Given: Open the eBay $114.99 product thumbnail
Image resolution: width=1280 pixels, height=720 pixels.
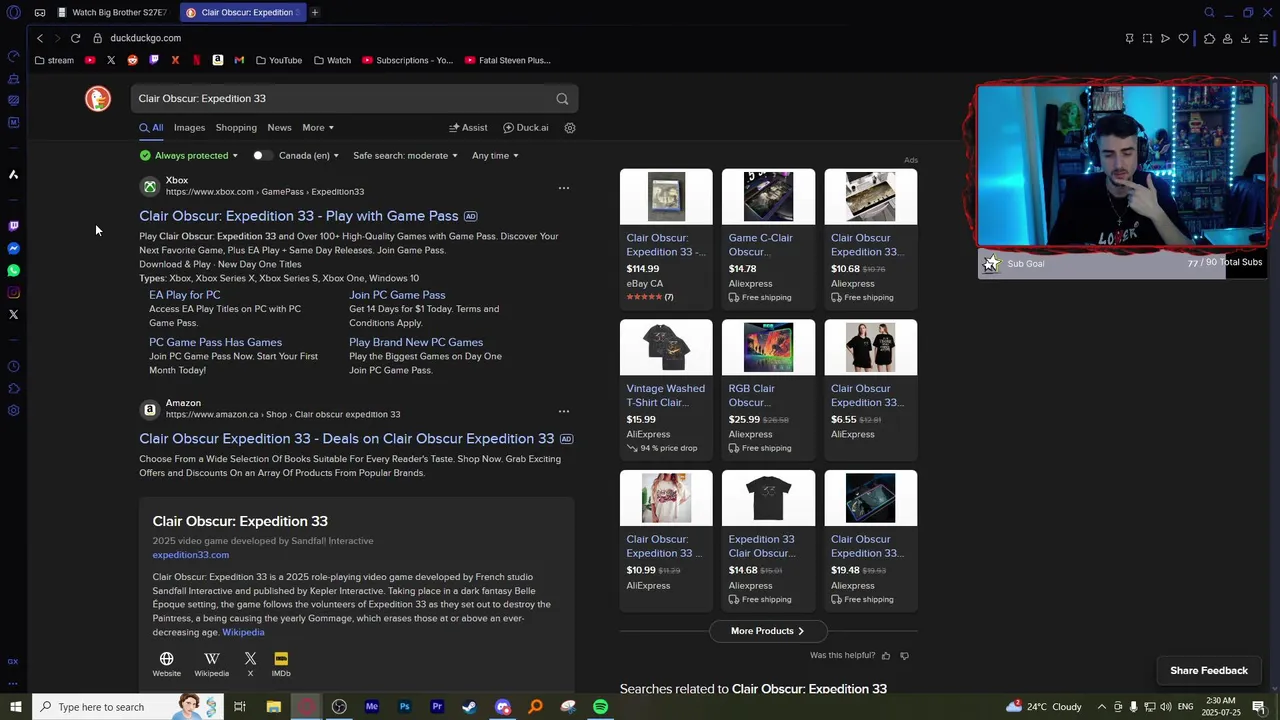Looking at the screenshot, I should point(666,197).
